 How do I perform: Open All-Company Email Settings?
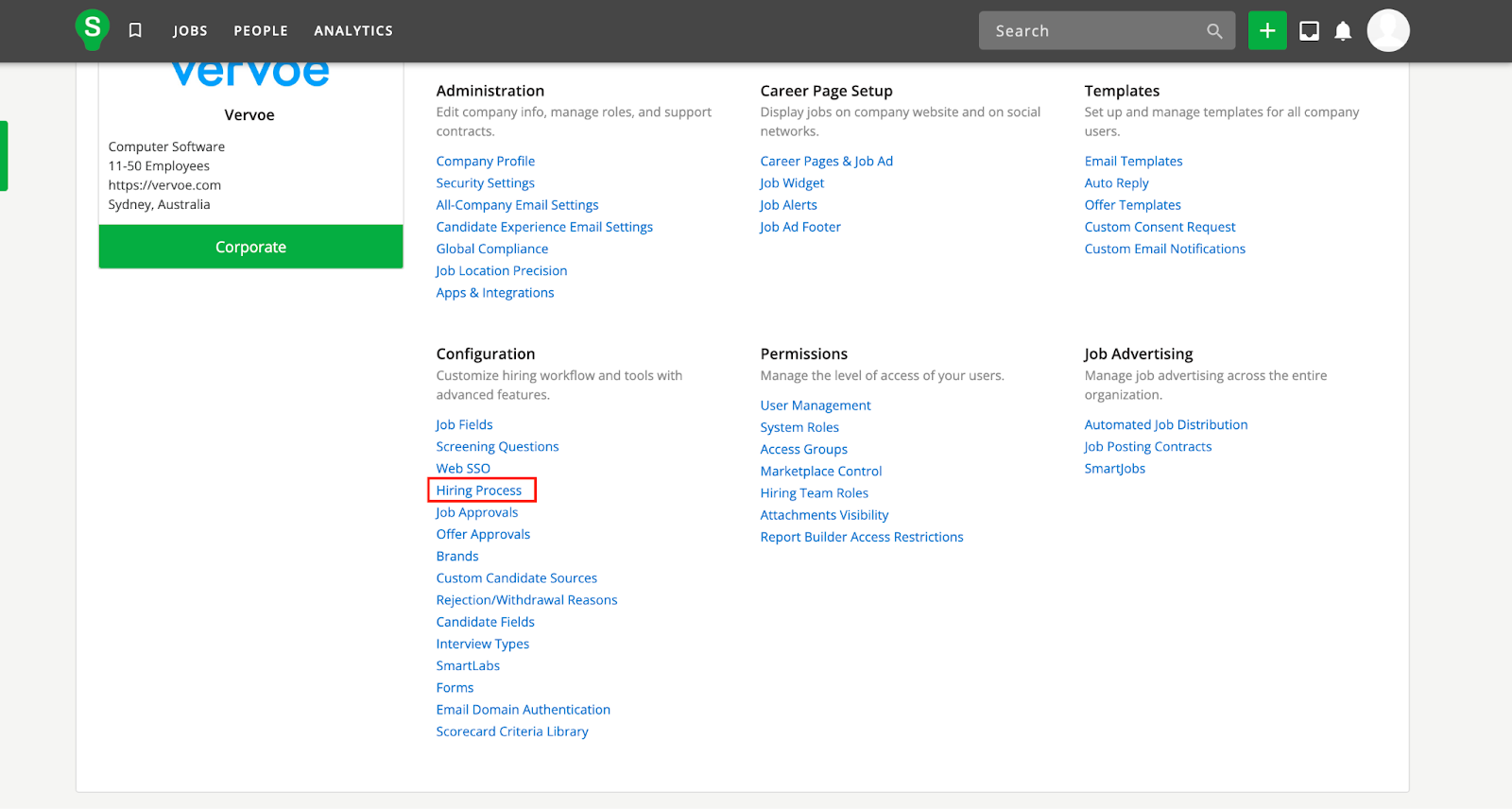click(517, 205)
